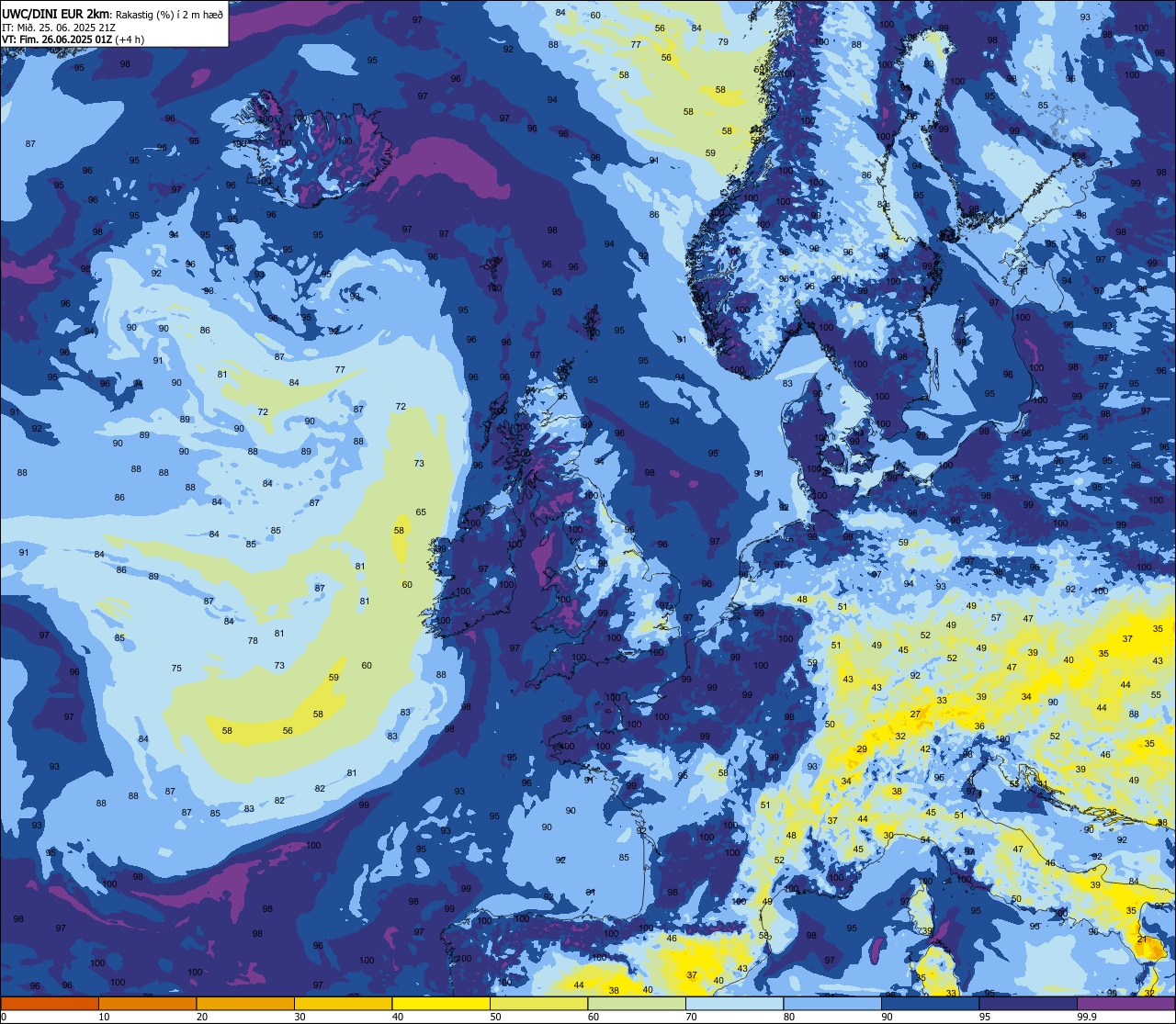
Task: Click the map title 'UWC/DINI EUR 2km'
Action: point(55,13)
